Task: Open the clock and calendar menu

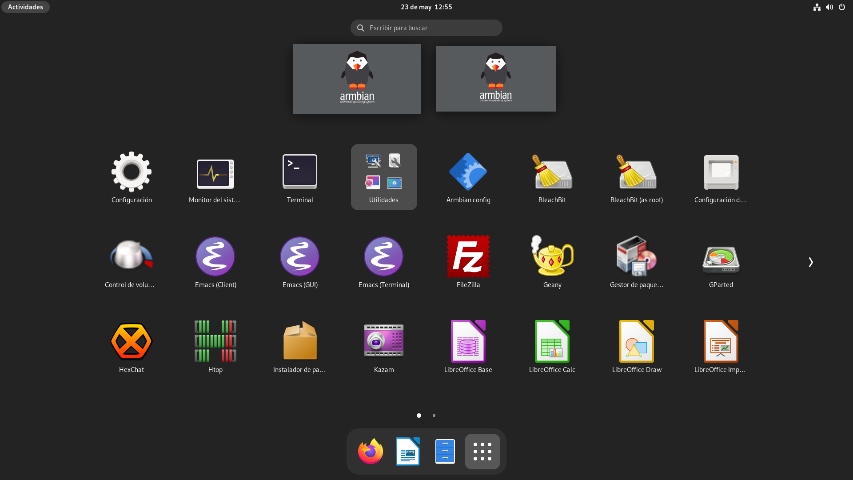Action: pos(426,7)
